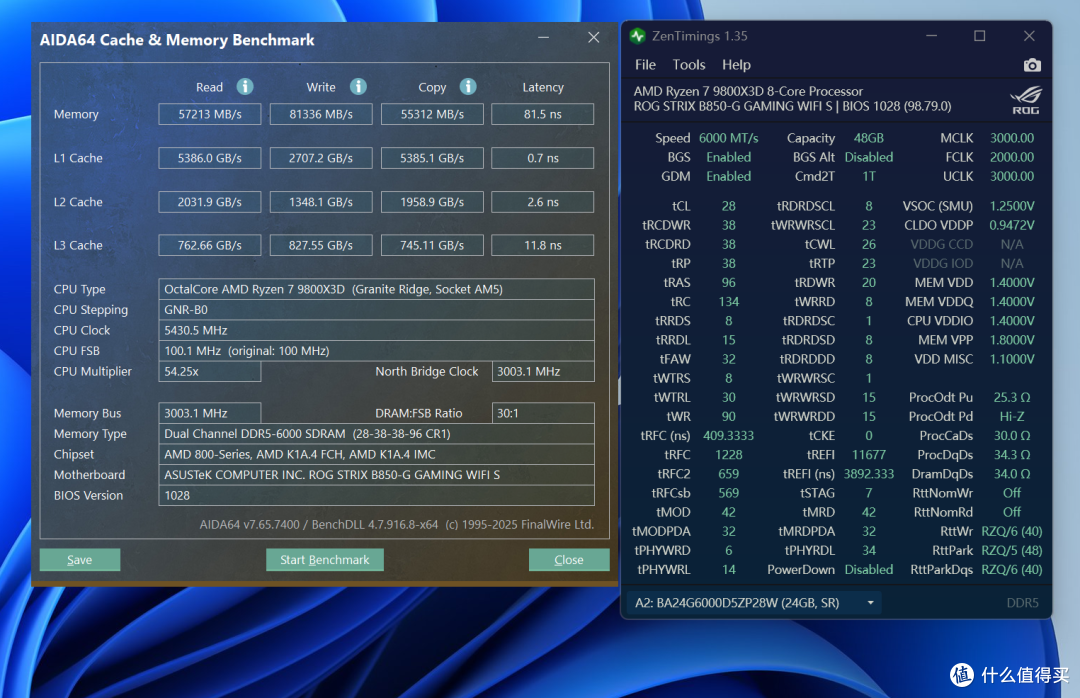Click the Write info icon in AIDA64

[358, 87]
